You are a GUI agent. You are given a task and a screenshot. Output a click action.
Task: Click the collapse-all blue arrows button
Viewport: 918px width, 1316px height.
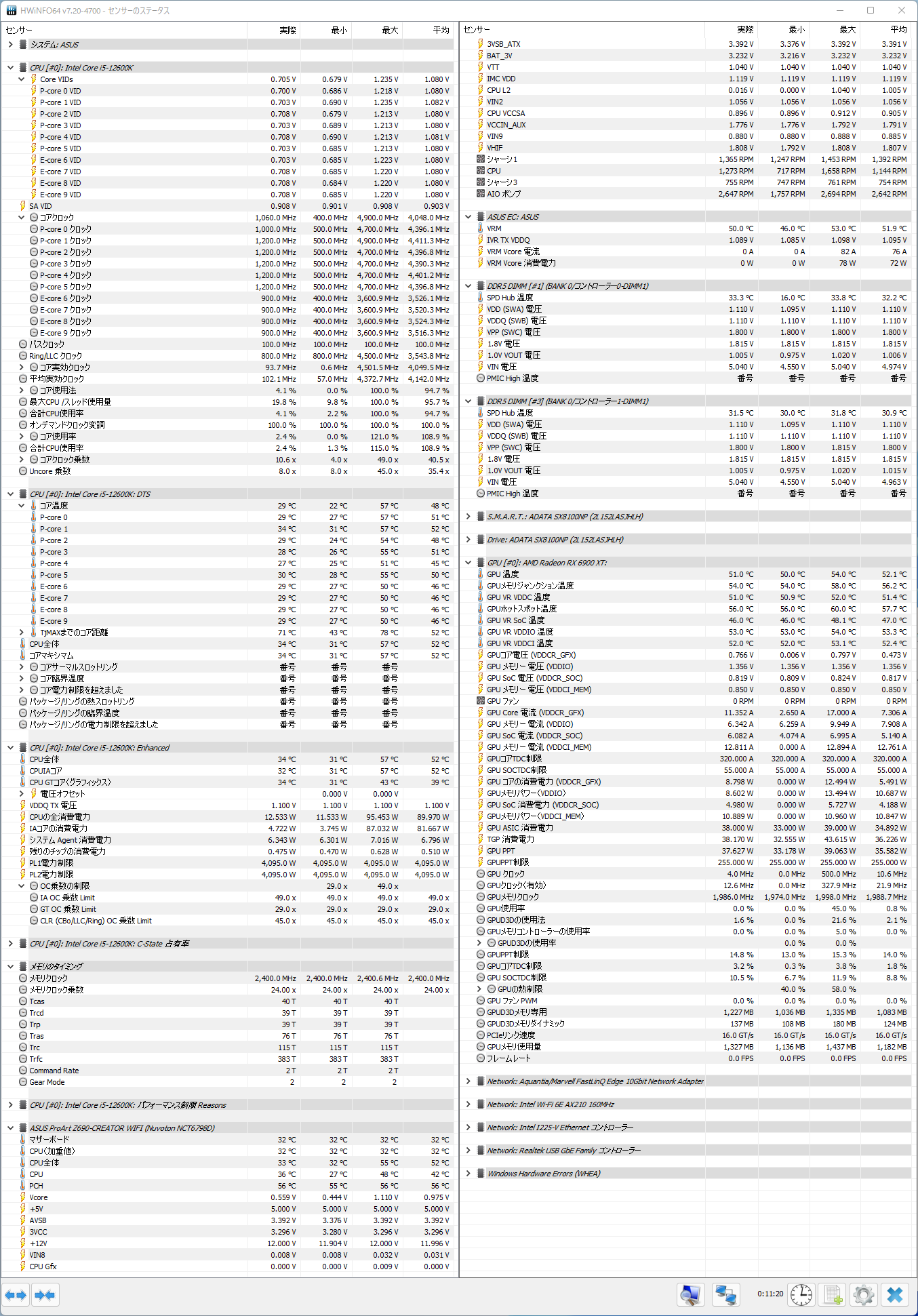[x=45, y=1295]
